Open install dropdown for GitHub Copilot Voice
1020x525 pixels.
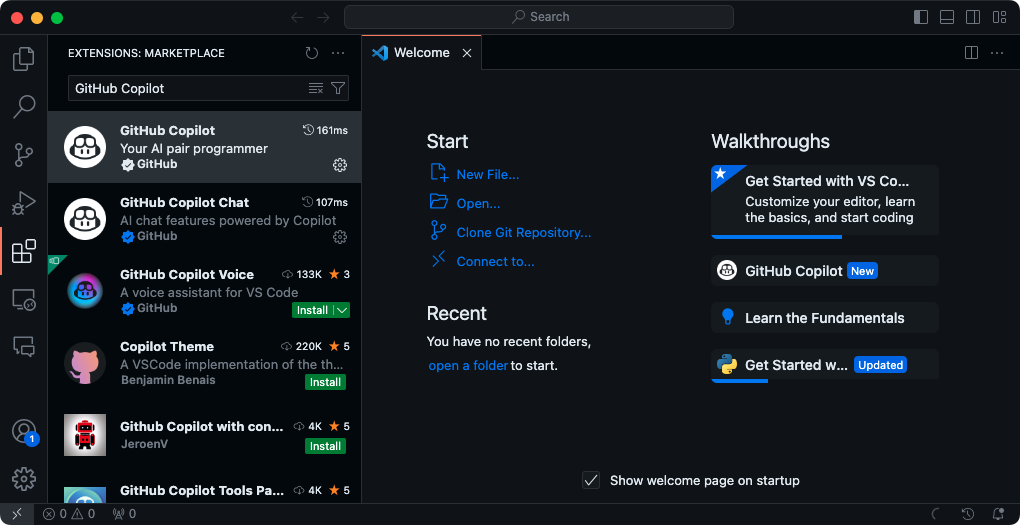342,310
